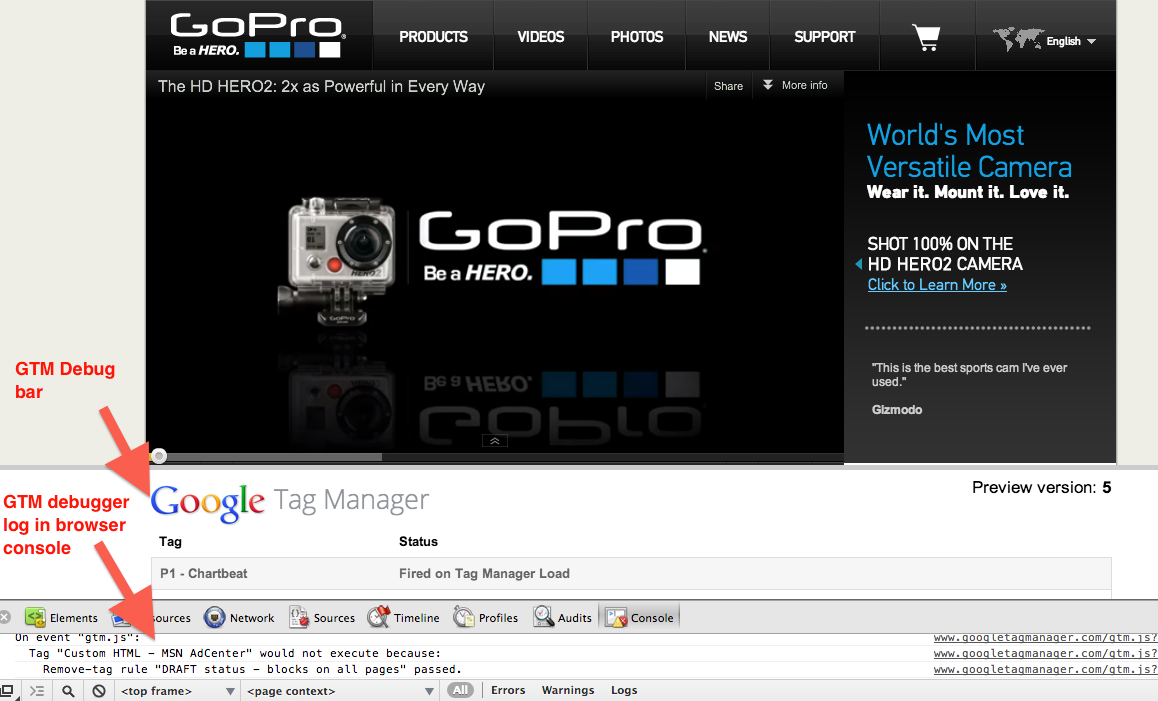Switch to the Elements tab
The image size is (1158, 701).
click(61, 618)
